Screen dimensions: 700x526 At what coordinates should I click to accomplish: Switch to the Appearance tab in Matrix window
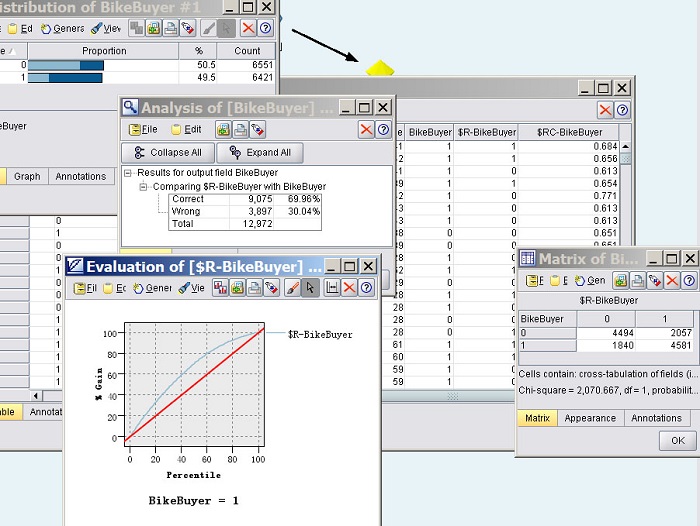590,418
